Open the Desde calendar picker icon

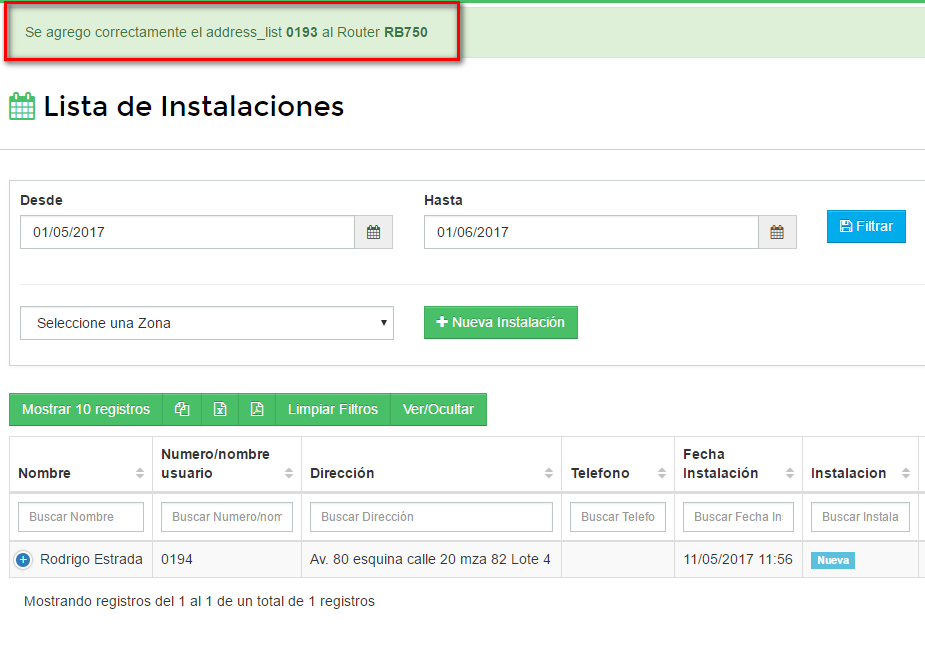pos(373,231)
